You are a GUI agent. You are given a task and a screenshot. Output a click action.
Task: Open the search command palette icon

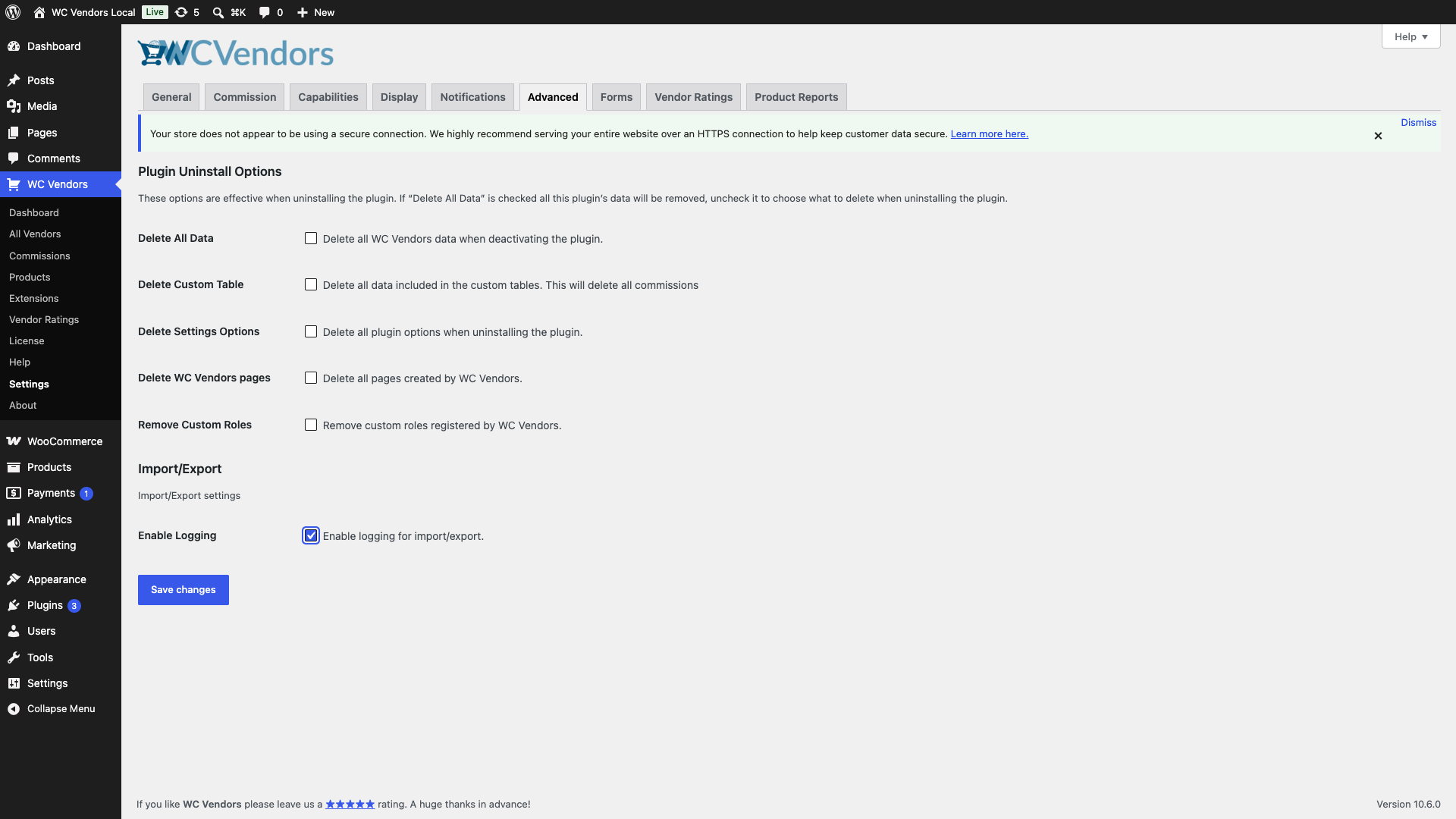pos(218,12)
